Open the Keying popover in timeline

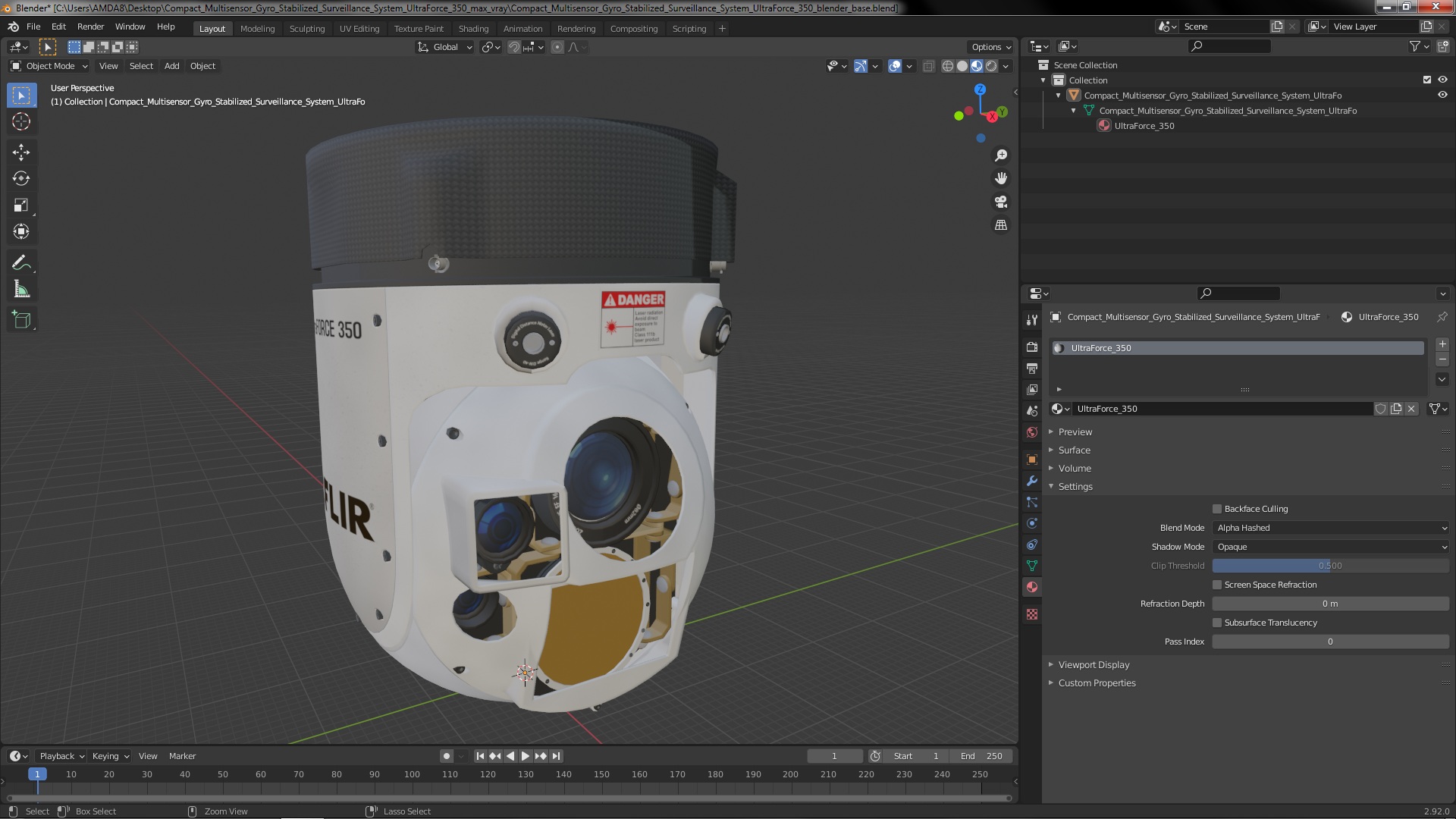click(x=111, y=756)
